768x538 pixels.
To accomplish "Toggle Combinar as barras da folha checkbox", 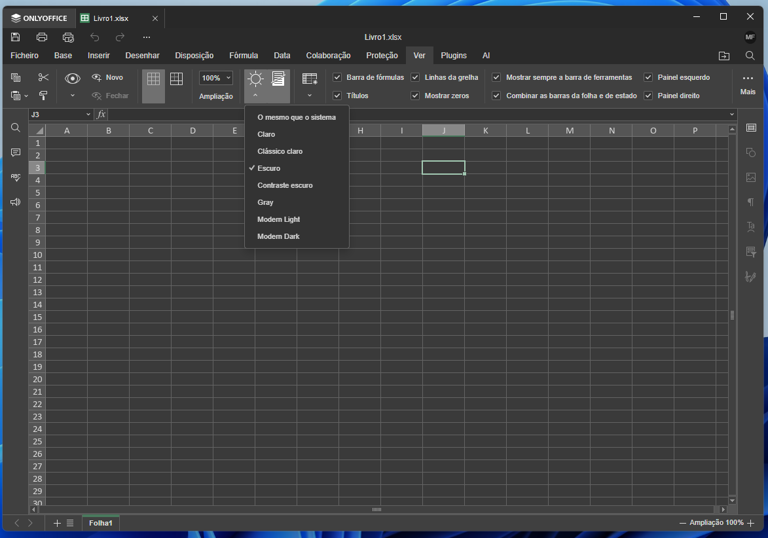I will tap(496, 96).
